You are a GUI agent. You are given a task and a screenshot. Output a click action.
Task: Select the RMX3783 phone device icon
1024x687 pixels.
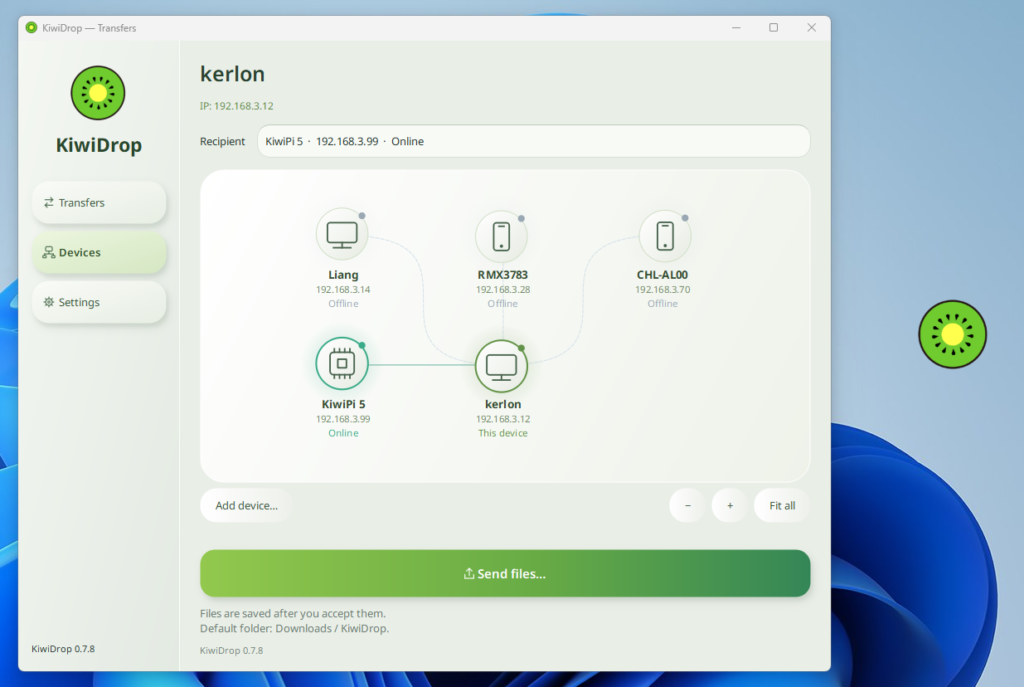pyautogui.click(x=502, y=236)
